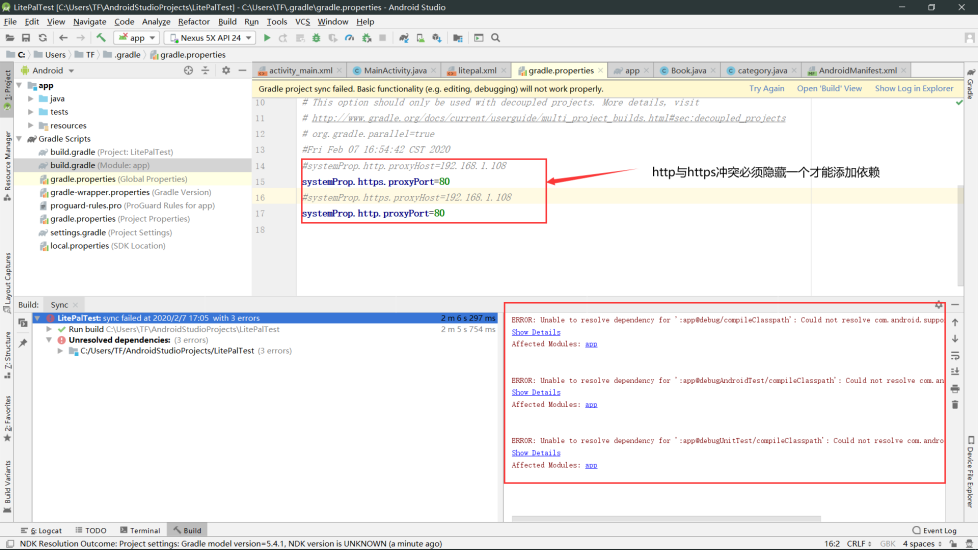The image size is (979, 551).
Task: Click the restore layout icon in Build panel
Action: [23, 323]
